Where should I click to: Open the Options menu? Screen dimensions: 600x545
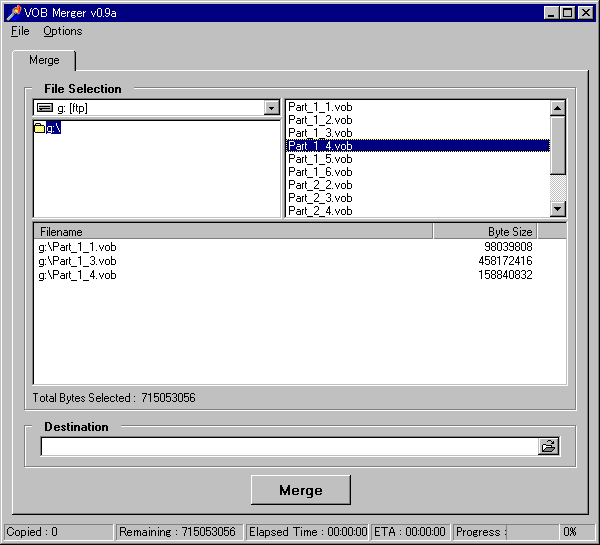click(62, 31)
